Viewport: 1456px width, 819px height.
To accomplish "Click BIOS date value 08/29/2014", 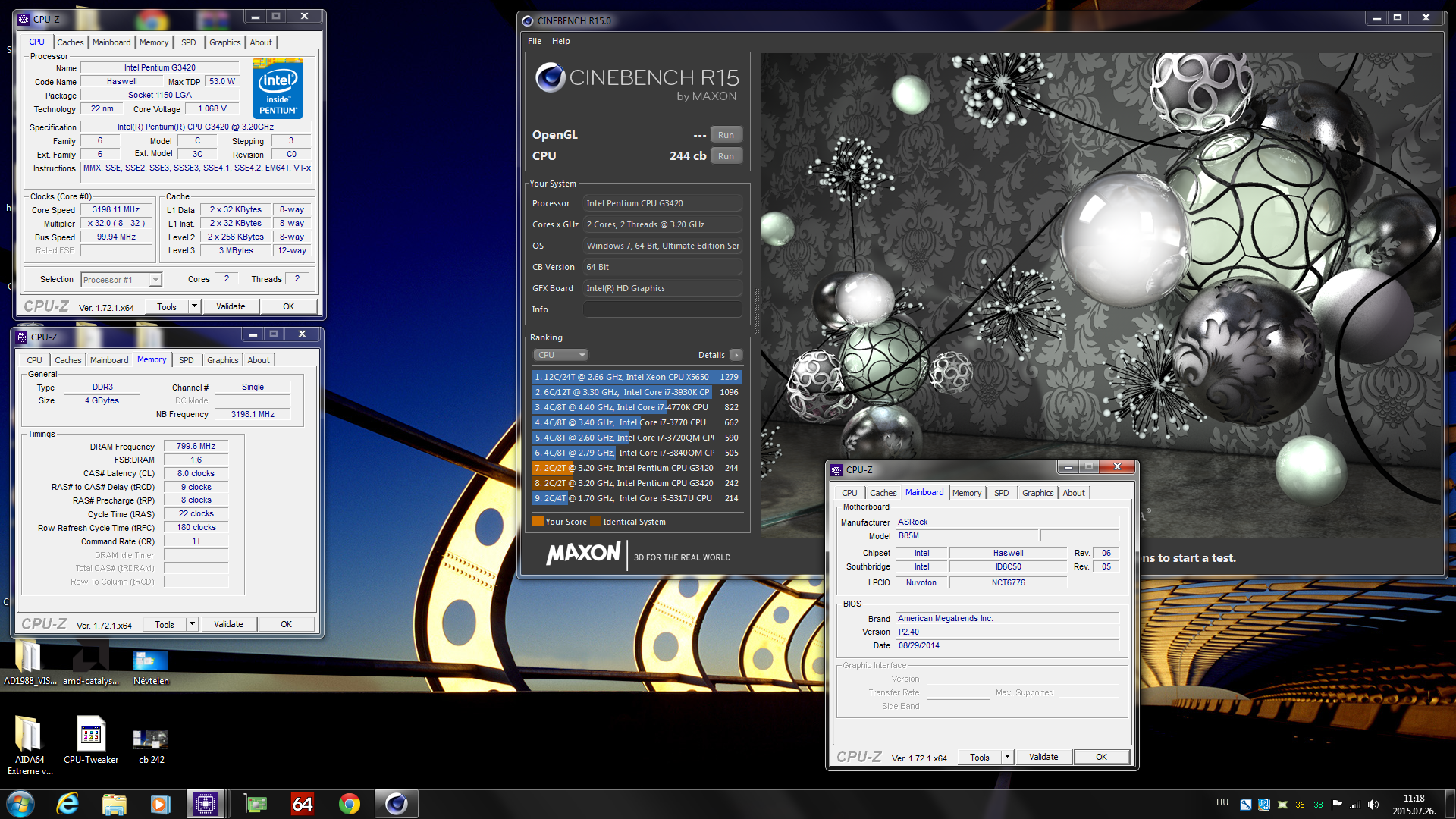I will 1007,646.
